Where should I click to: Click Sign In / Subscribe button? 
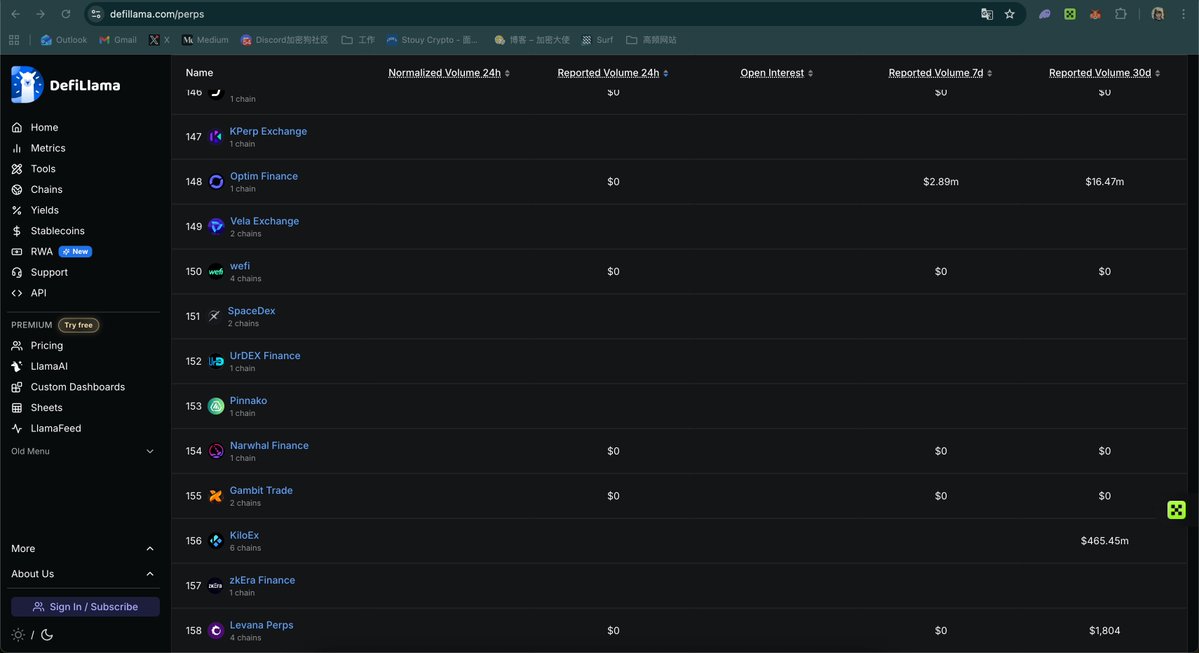pos(85,607)
